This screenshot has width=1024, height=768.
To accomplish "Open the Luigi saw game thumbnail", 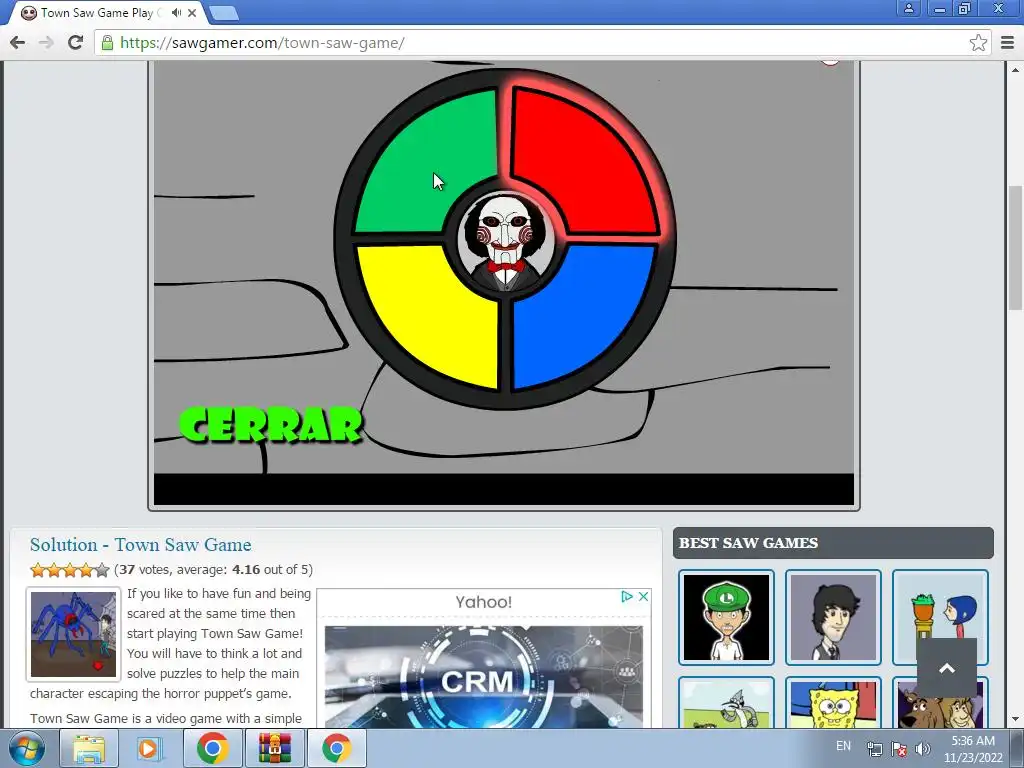I will click(x=726, y=617).
